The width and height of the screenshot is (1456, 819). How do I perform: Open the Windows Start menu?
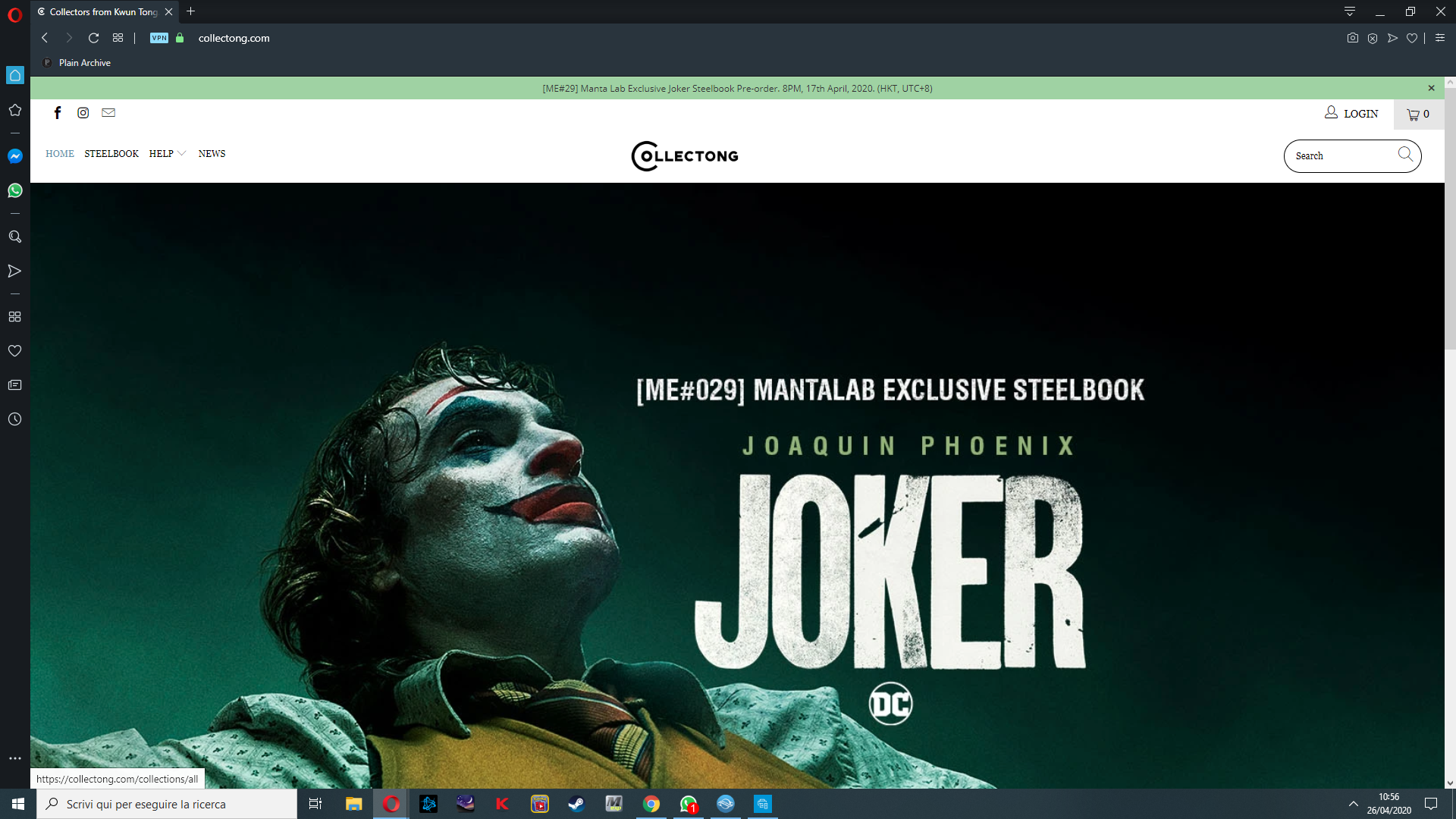18,804
